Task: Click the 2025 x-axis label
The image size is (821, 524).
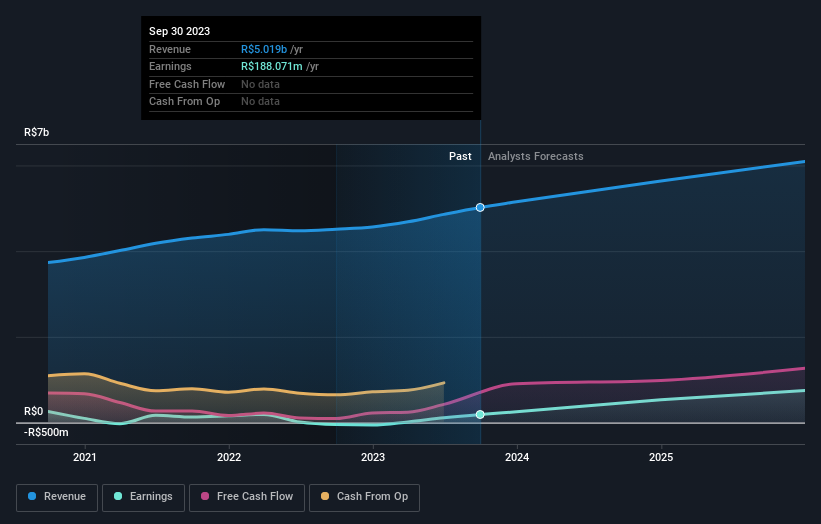Action: 661,457
